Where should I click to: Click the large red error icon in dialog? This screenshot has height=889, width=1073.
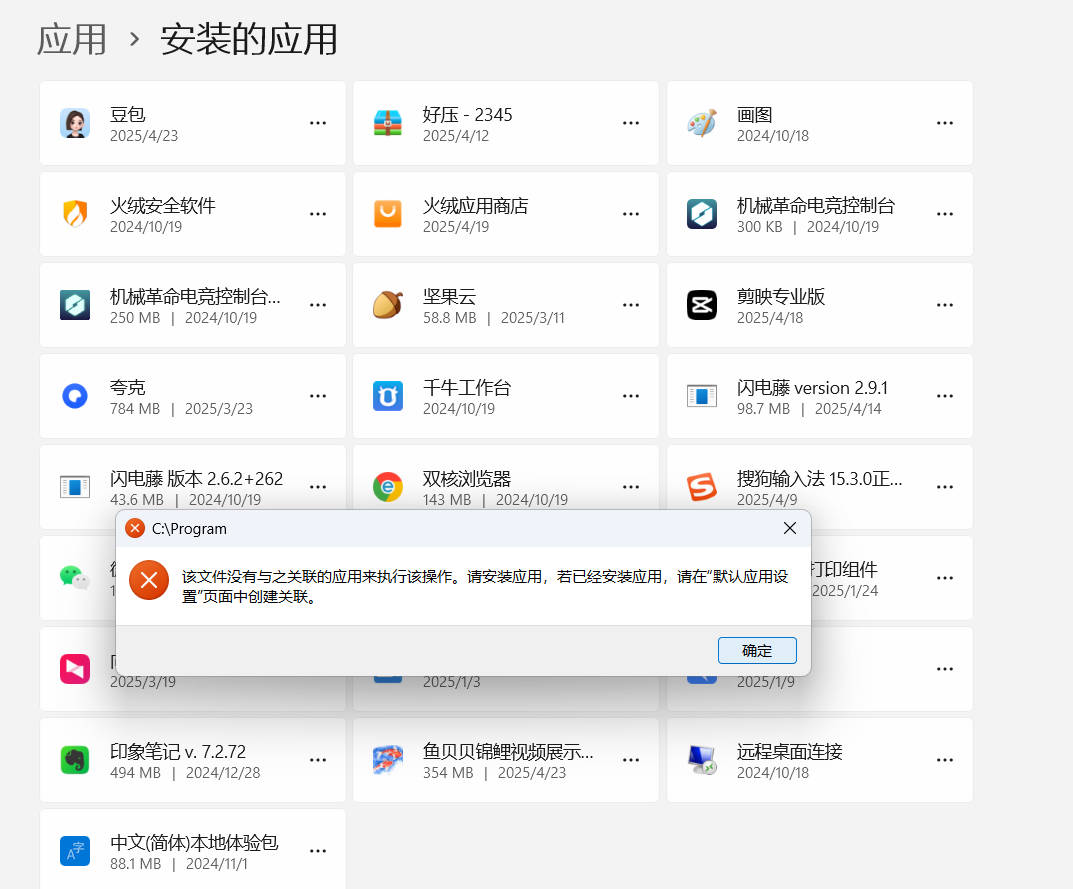(148, 580)
